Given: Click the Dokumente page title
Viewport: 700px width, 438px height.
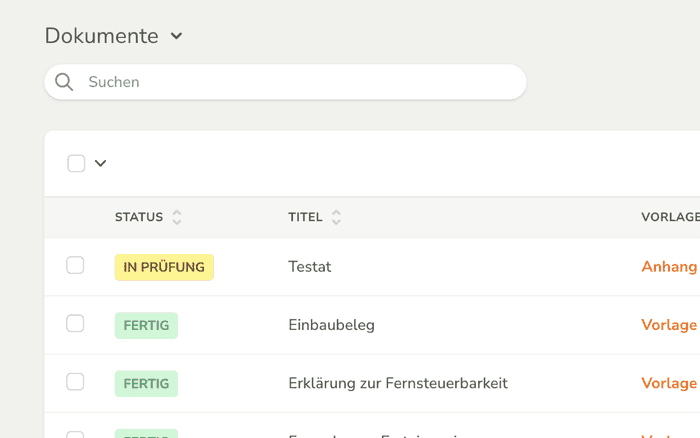Looking at the screenshot, I should [101, 36].
